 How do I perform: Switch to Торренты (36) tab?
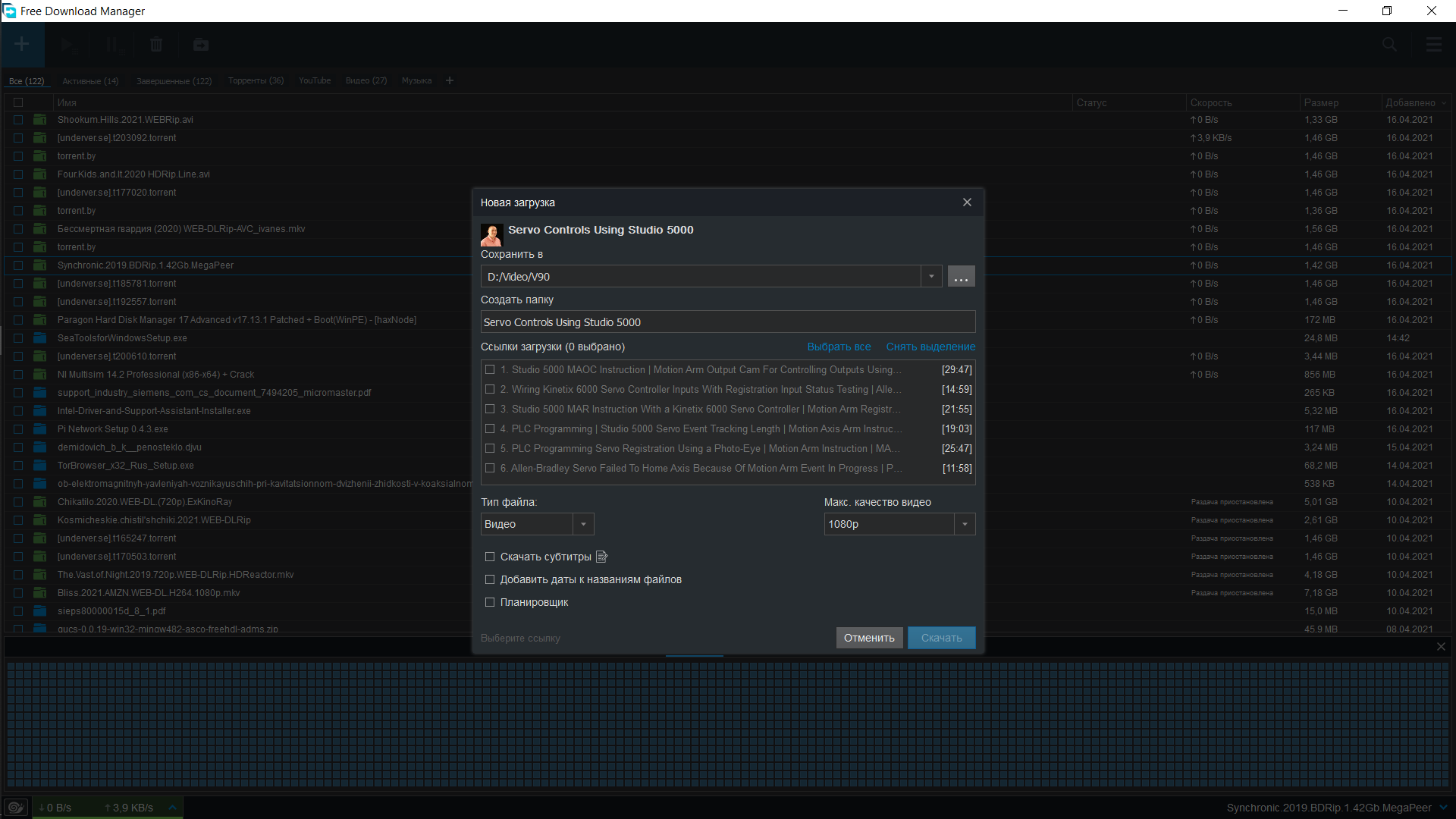click(256, 80)
